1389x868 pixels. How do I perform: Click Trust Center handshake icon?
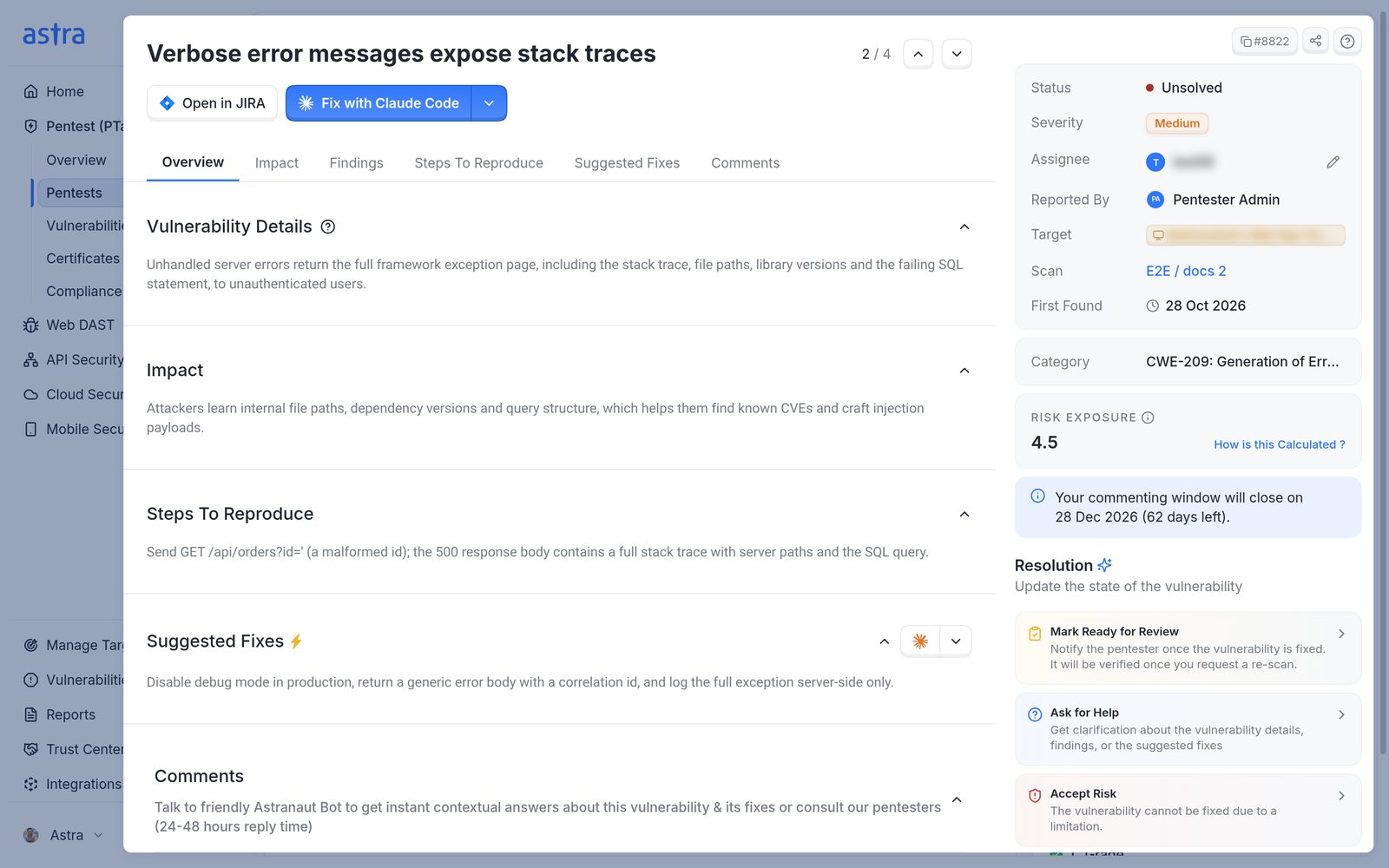[x=31, y=749]
